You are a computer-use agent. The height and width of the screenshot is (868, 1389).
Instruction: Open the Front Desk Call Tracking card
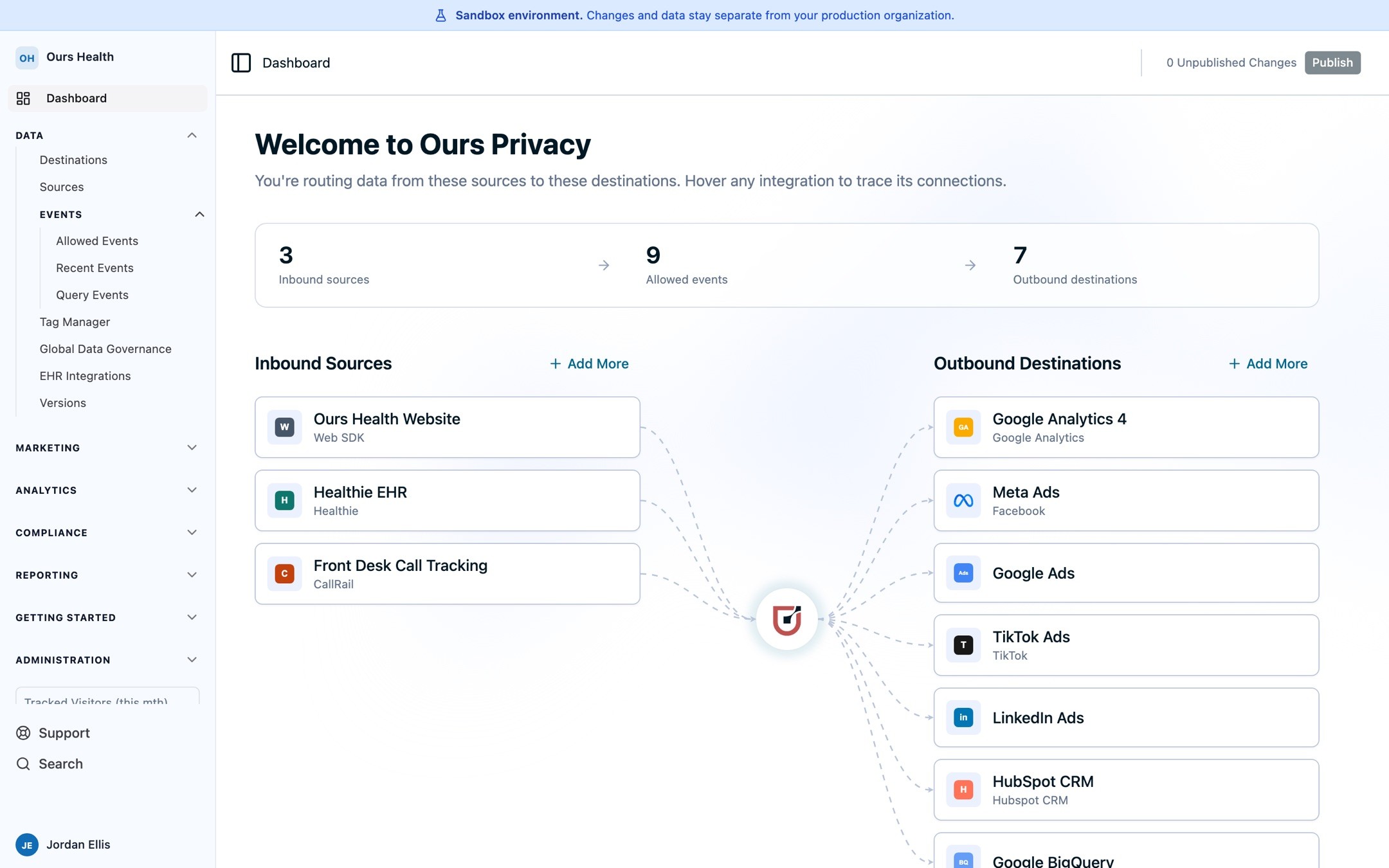[448, 574]
